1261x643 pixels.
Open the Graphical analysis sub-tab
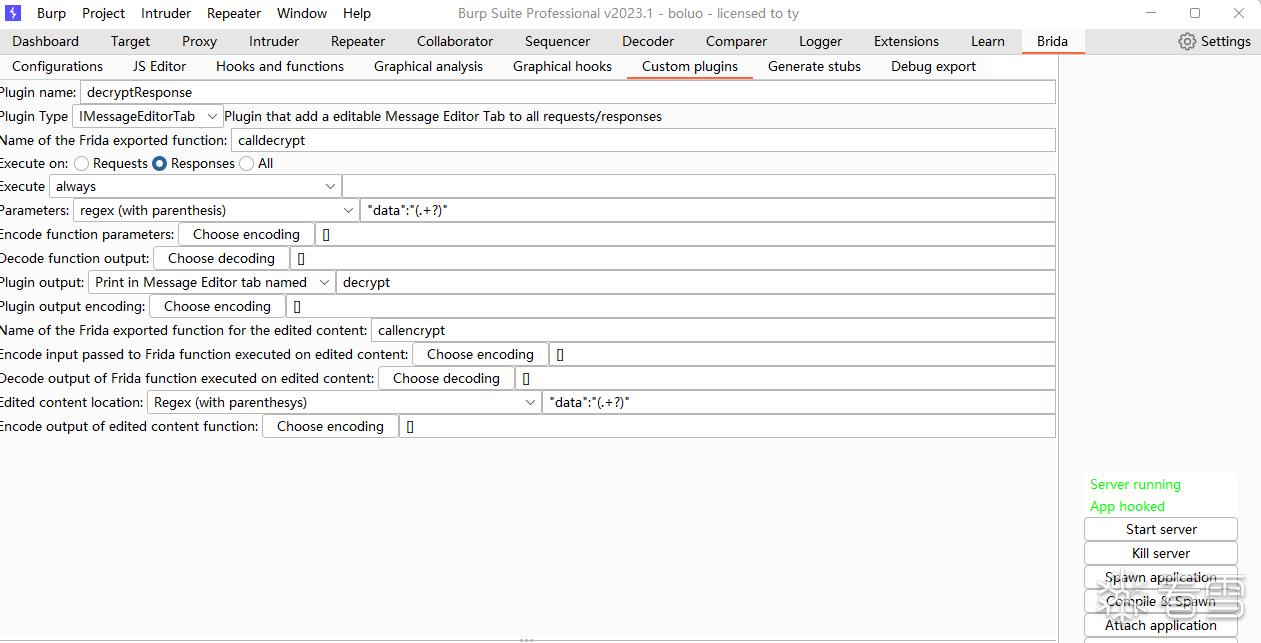428,66
